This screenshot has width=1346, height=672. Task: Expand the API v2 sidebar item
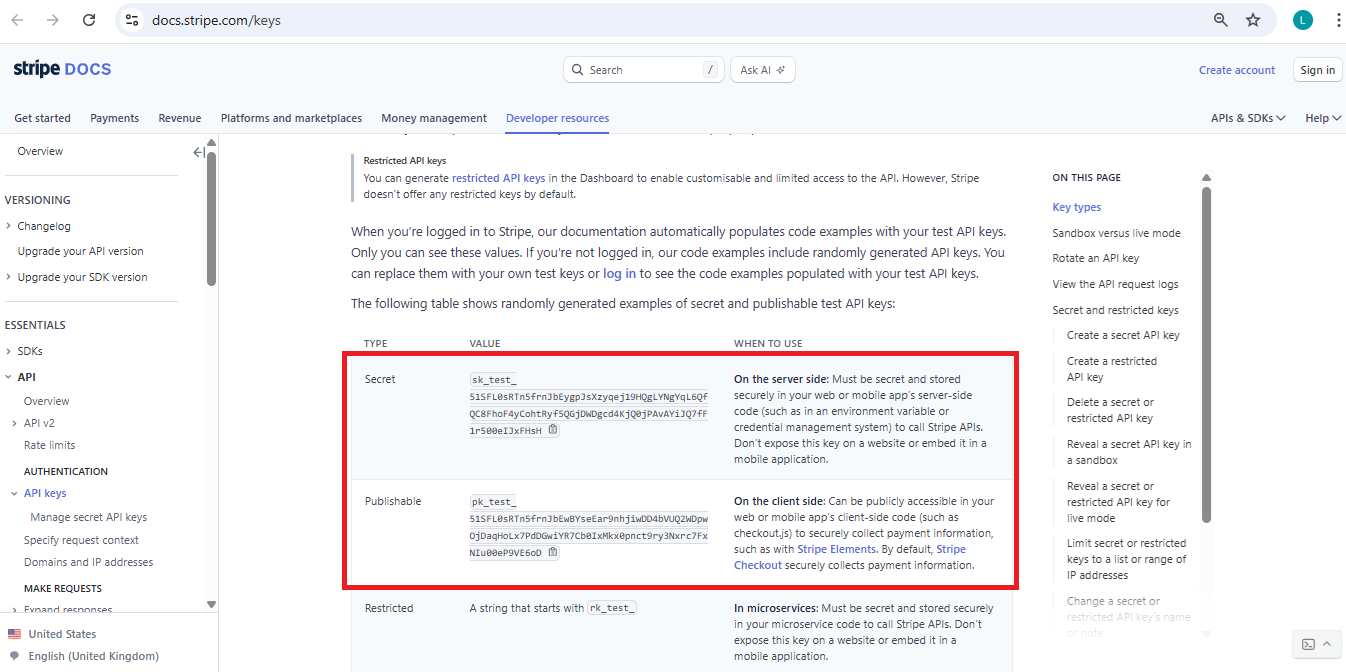click(15, 423)
